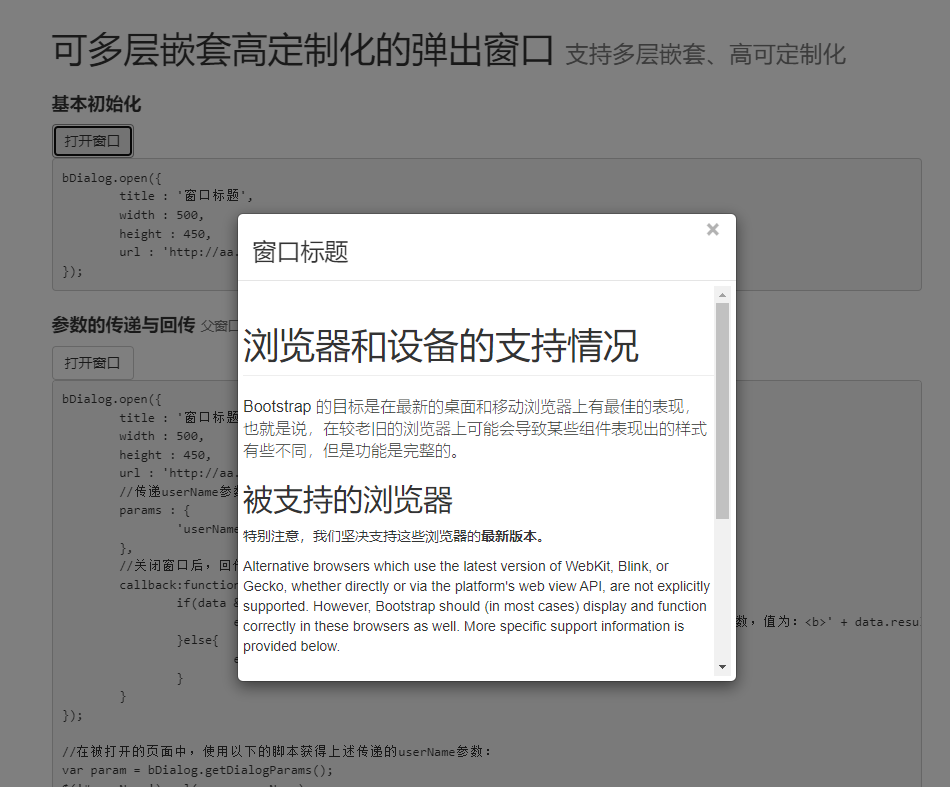This screenshot has width=950, height=787.
Task: Click the code word }else{ in second block
Action: coord(198,640)
